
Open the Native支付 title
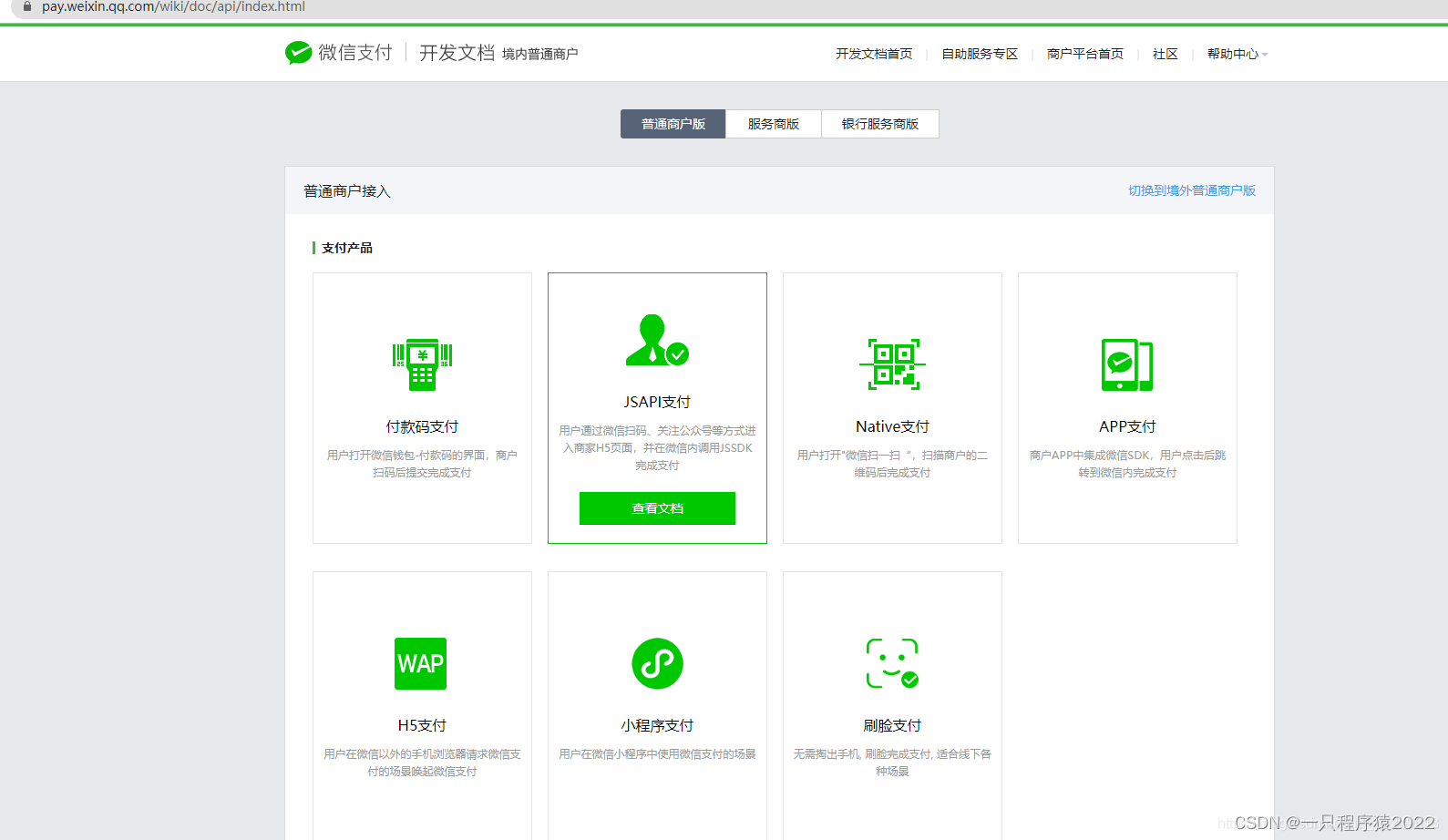pyautogui.click(x=892, y=426)
